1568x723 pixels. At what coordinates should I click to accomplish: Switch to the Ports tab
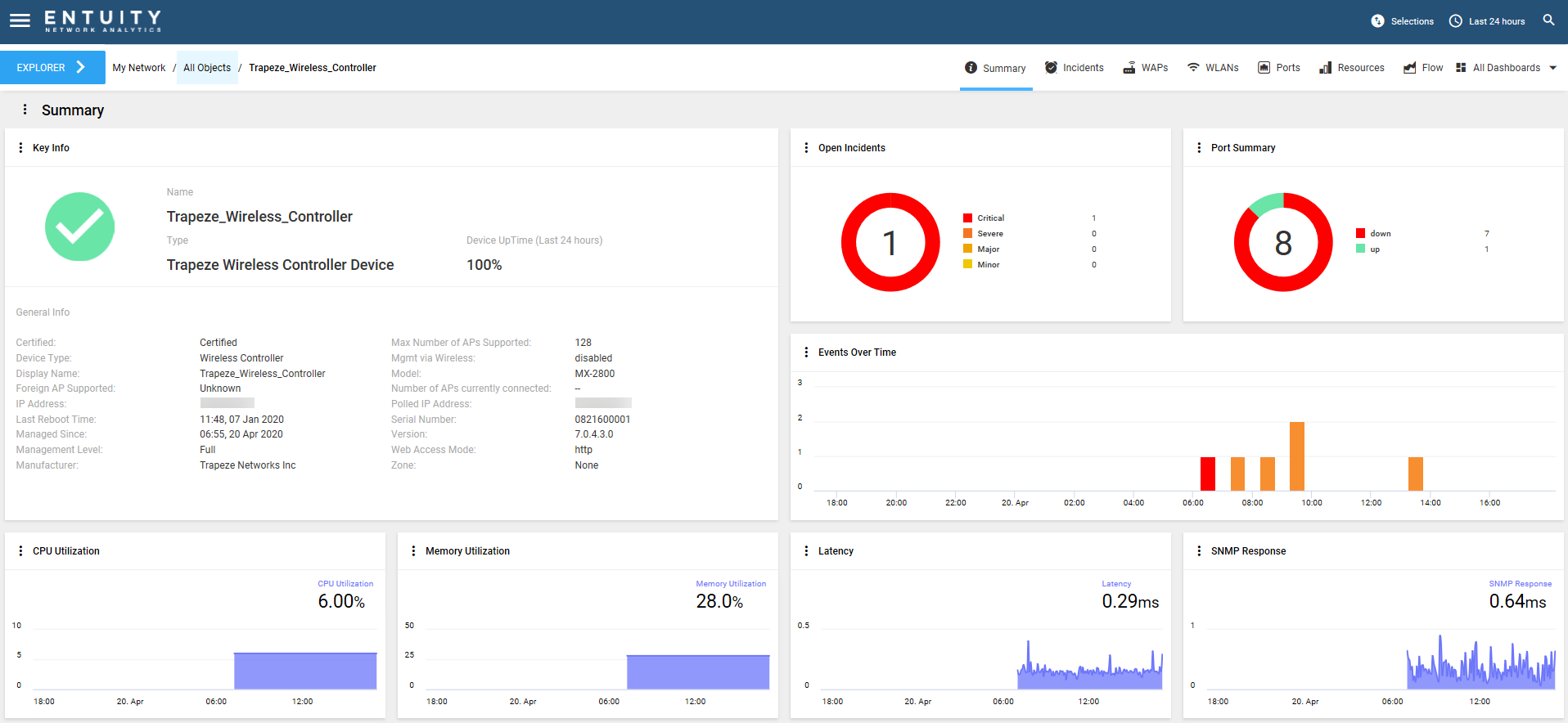coord(1279,68)
